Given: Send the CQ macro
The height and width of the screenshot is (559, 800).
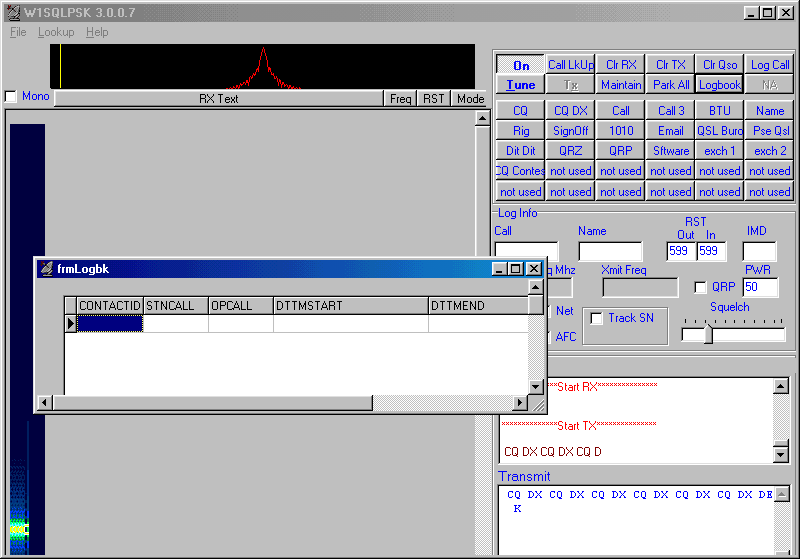Looking at the screenshot, I should click(520, 111).
